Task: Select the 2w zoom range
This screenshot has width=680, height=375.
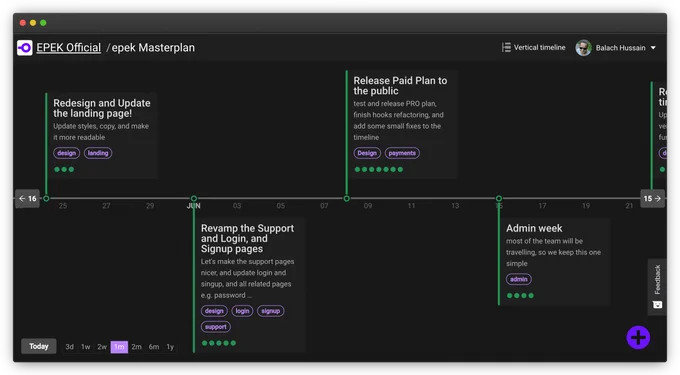Action: [x=102, y=347]
